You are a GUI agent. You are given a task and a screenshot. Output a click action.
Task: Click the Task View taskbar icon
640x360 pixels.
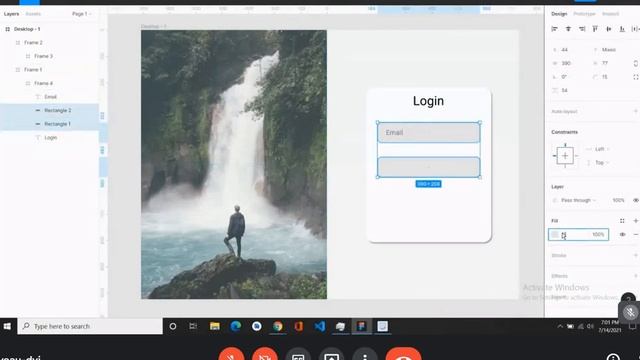coord(193,327)
